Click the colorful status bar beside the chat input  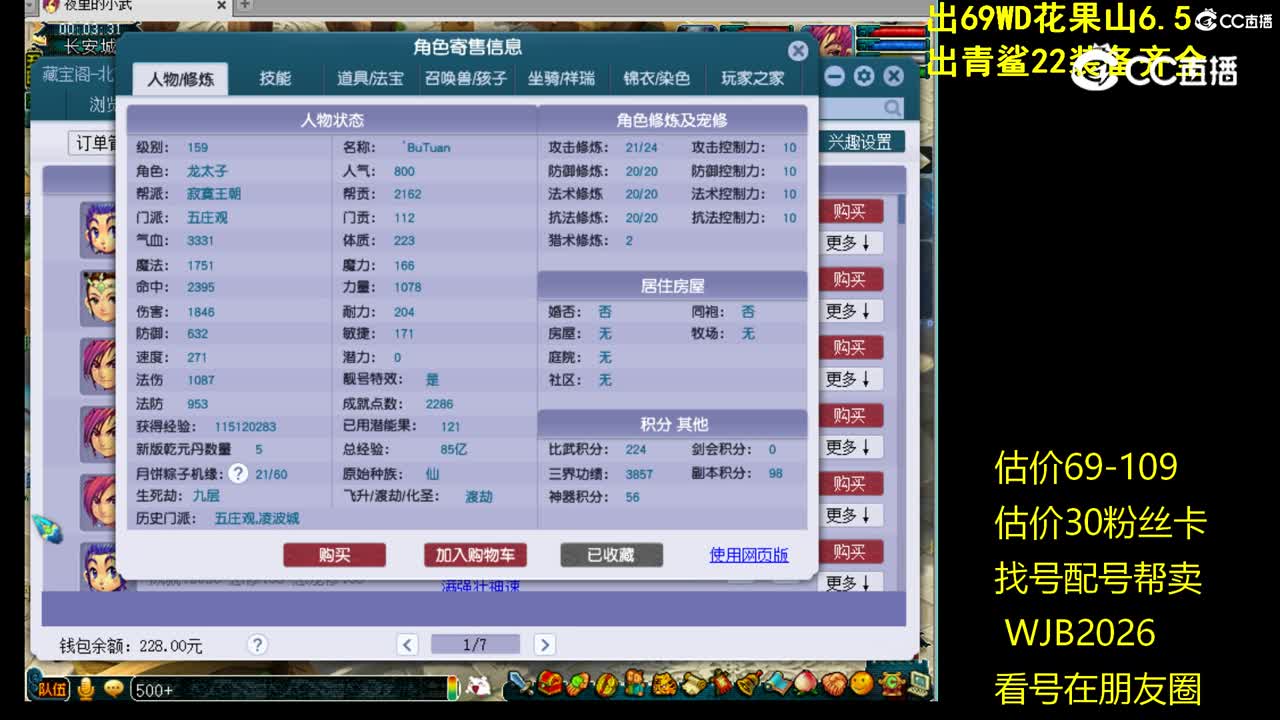coord(452,688)
